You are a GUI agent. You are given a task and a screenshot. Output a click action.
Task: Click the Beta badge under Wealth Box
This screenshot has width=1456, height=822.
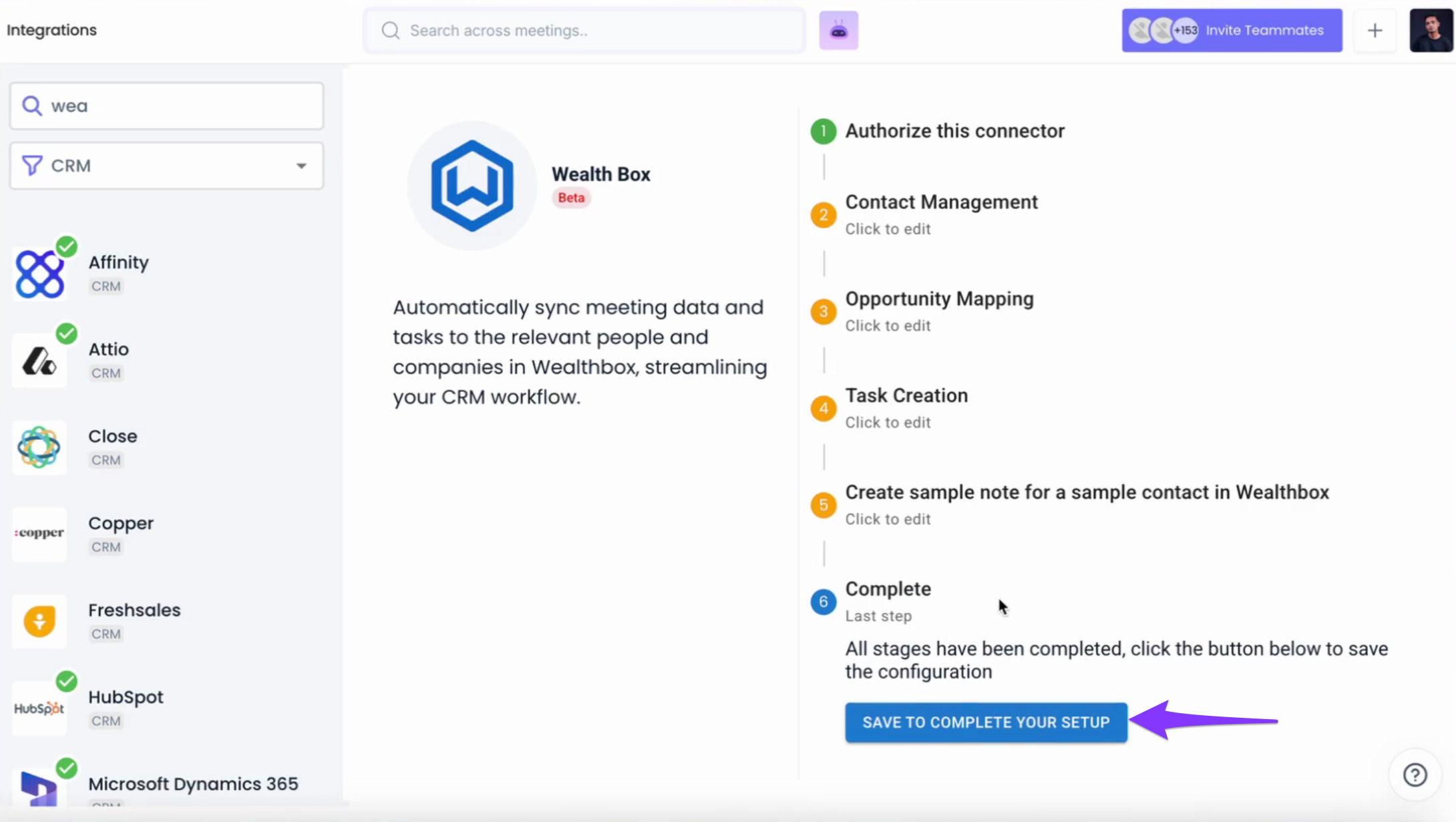point(571,198)
